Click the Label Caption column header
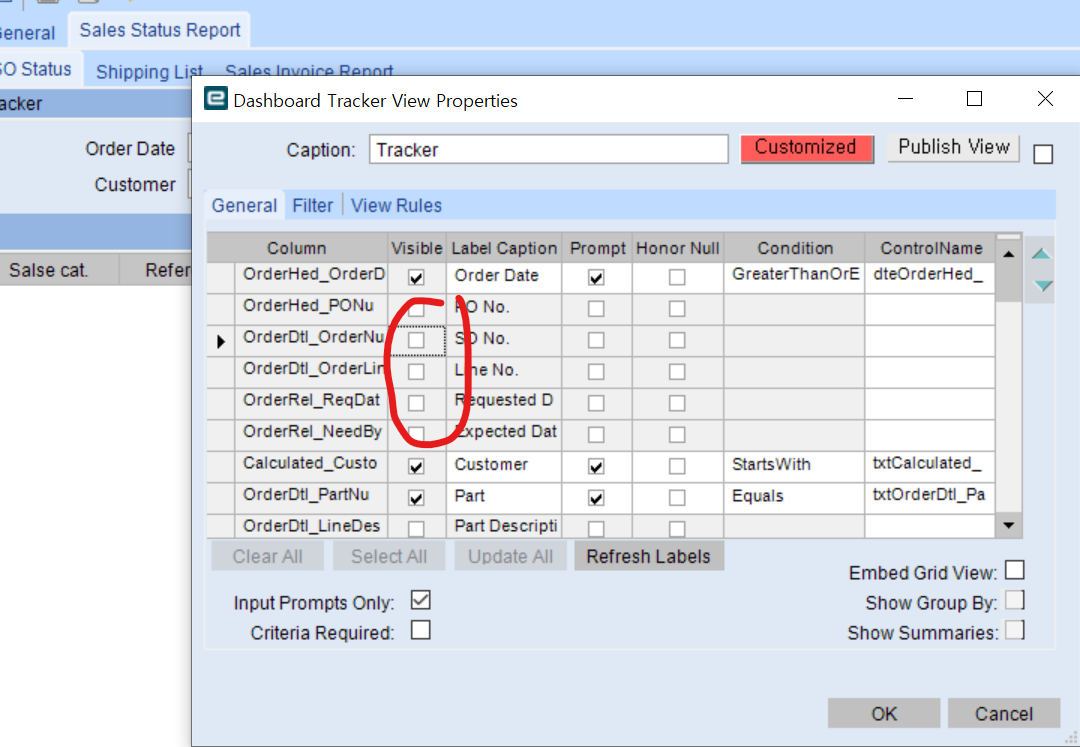 point(504,248)
